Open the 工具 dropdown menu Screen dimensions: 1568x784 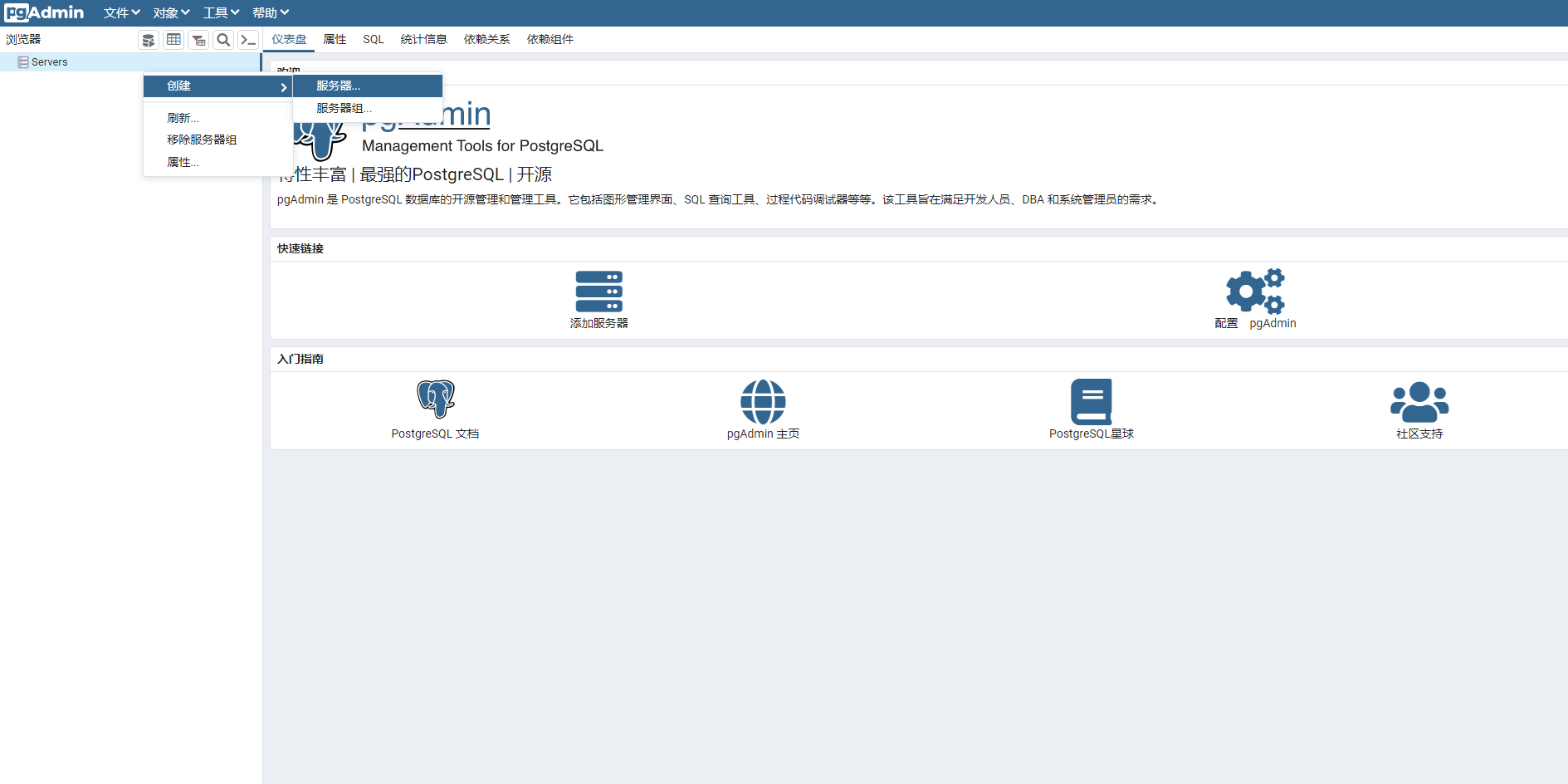tap(221, 12)
